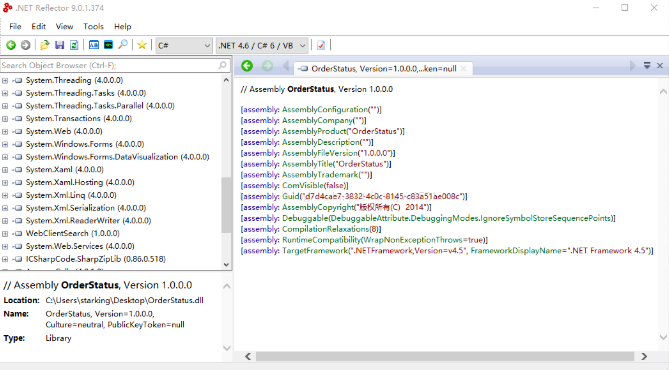Viewport: 669px width, 370px height.
Task: Click the OrderStatus.dll location path
Action: [x=125, y=300]
